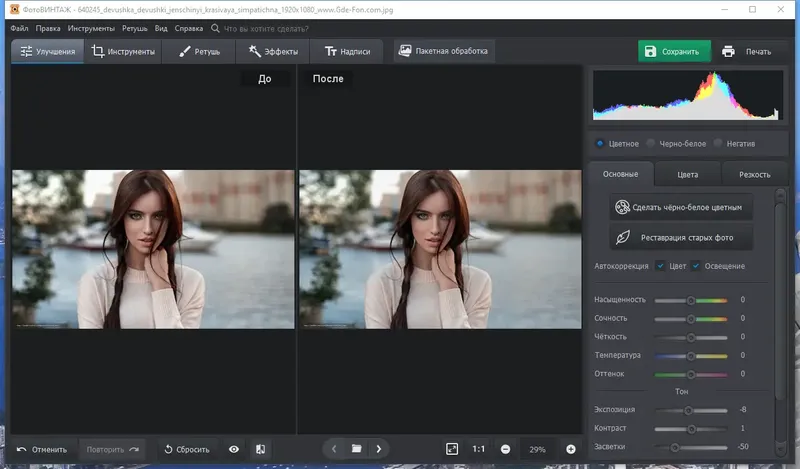Click Реставрация старых фото button

pyautogui.click(x=681, y=238)
